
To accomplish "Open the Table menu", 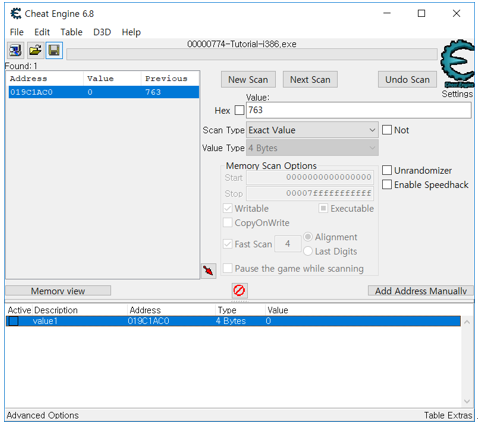I will (71, 32).
